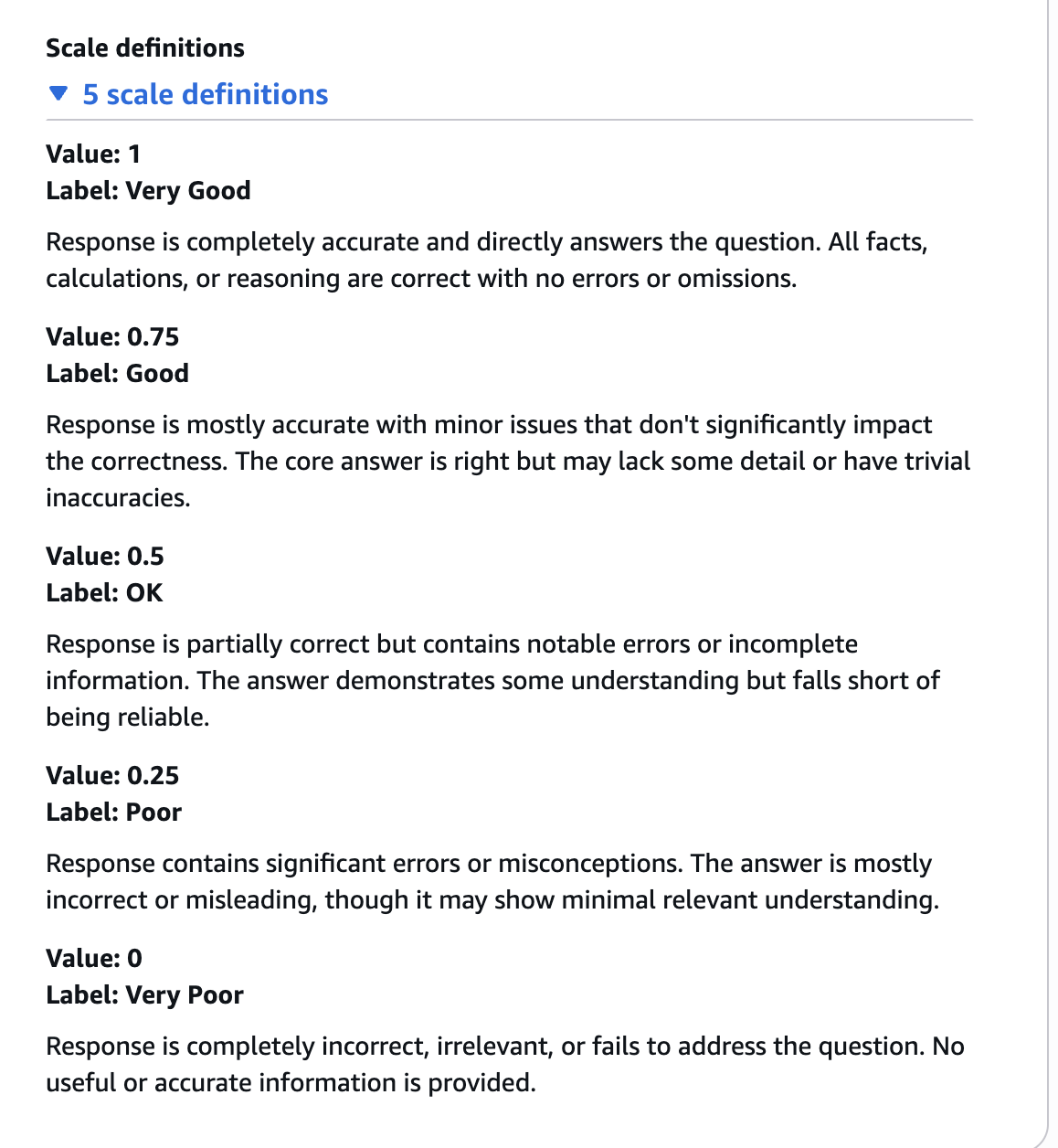Click the "Label: Very Good" text

click(148, 190)
